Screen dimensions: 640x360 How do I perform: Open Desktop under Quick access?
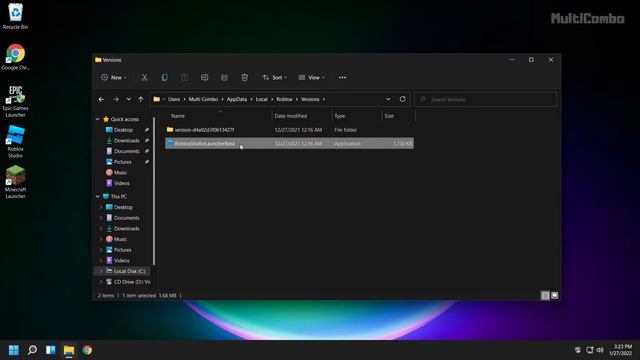[123, 130]
